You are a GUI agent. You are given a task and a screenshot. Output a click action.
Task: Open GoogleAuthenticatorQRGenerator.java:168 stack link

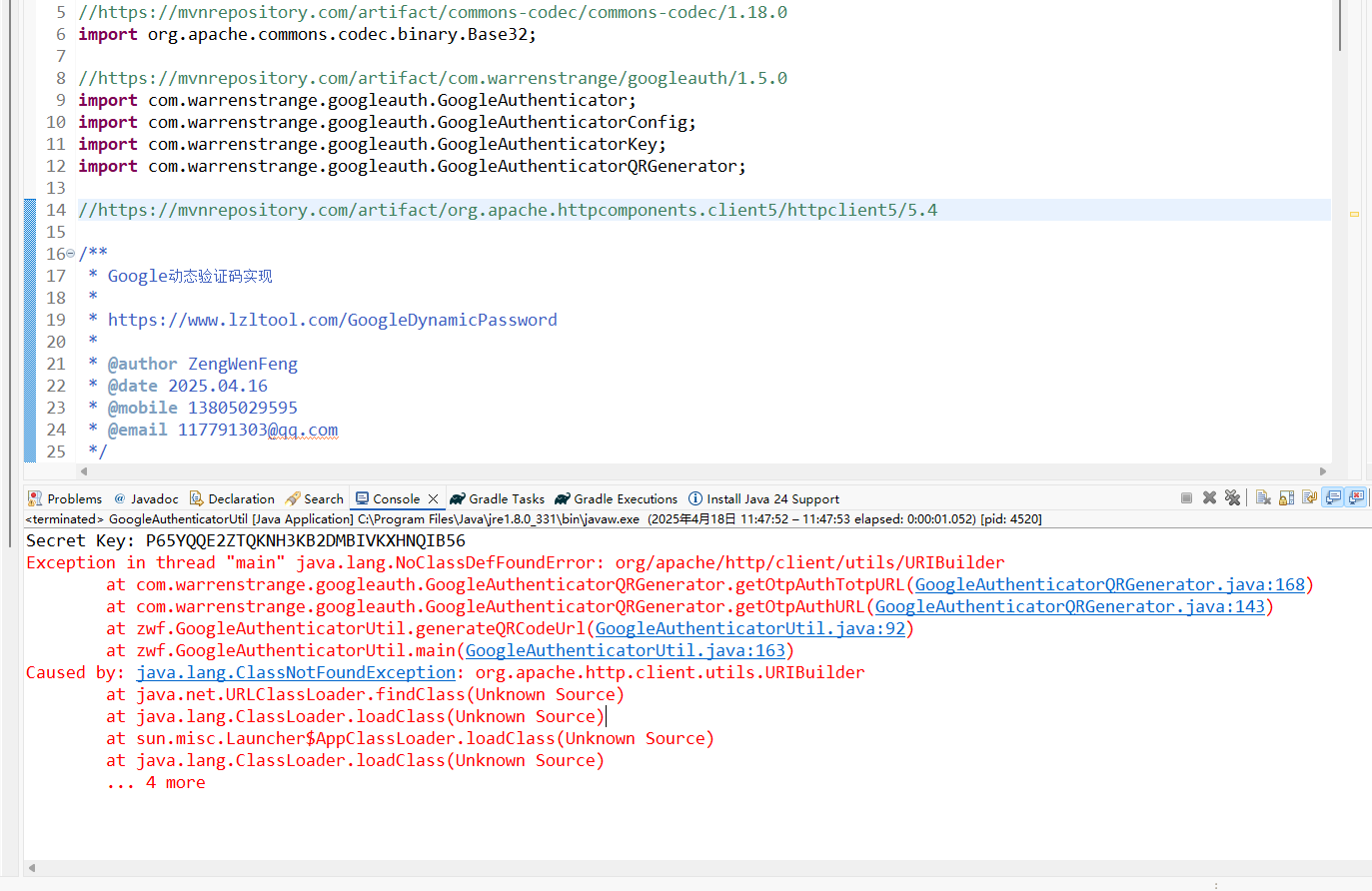coord(1109,584)
